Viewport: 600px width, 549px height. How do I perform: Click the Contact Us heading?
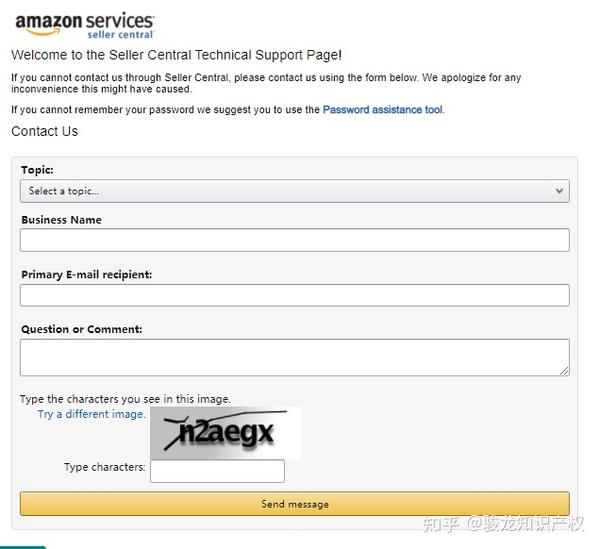coord(45,131)
